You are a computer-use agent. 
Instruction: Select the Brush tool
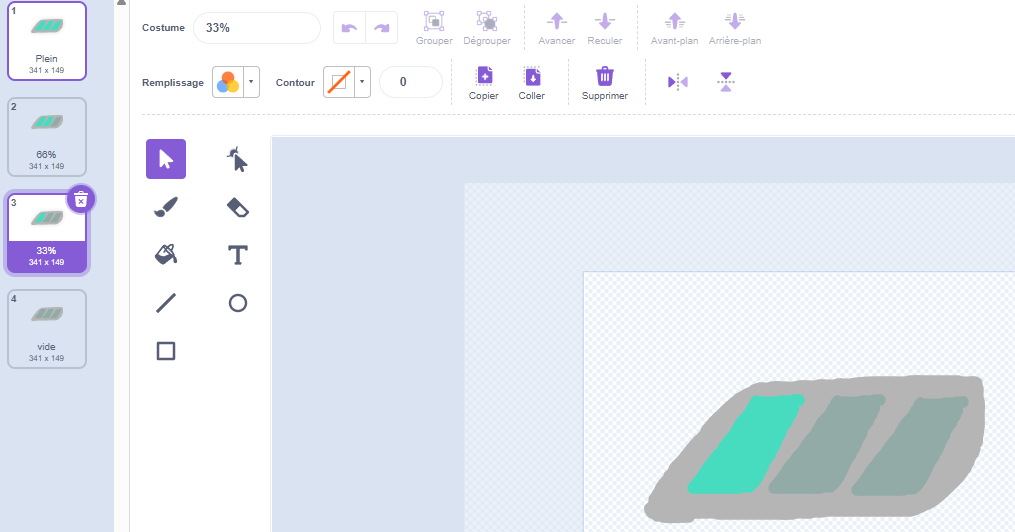[166, 207]
